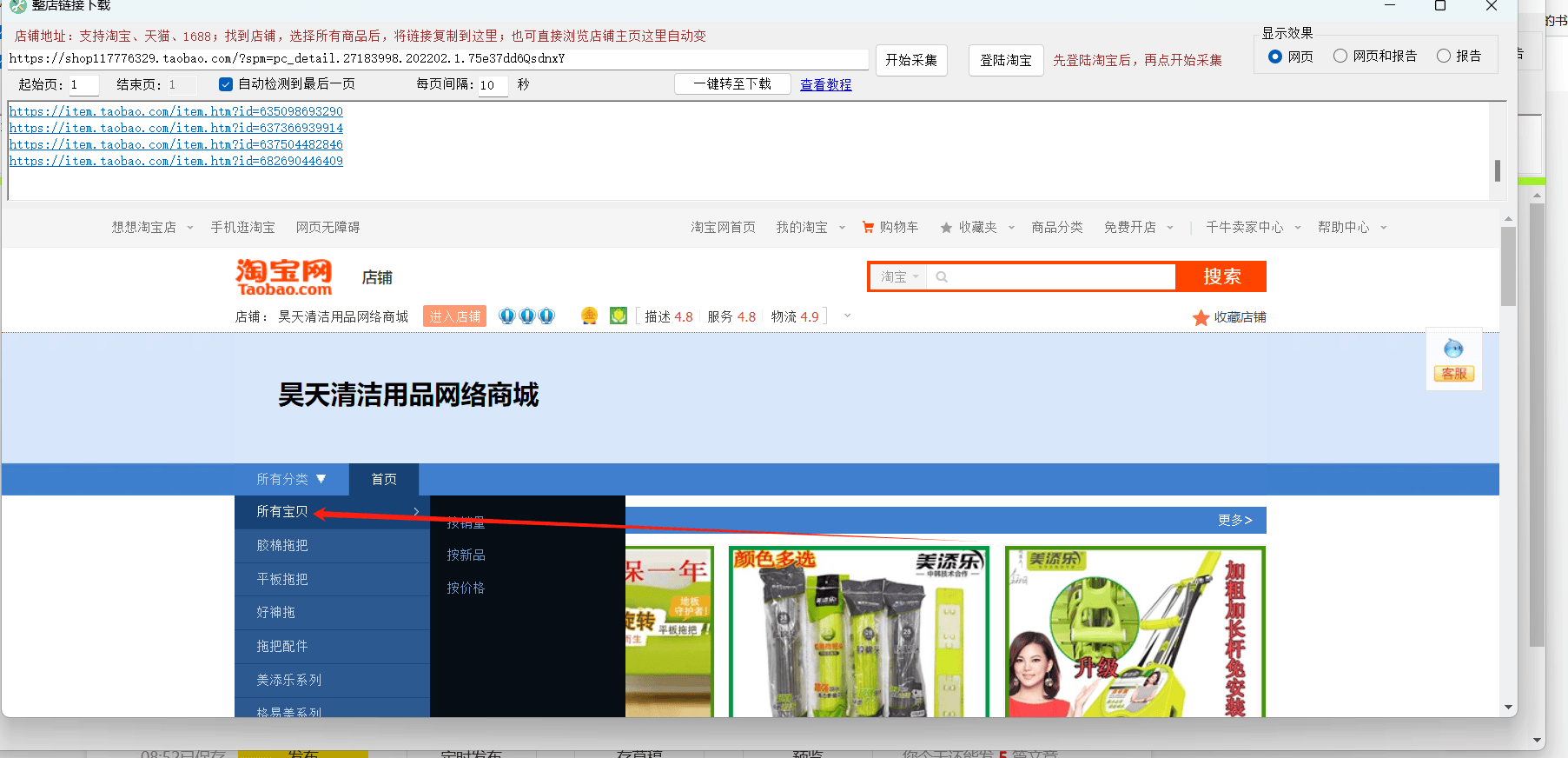Click the green shop badge icon
1568x758 pixels.
click(619, 316)
